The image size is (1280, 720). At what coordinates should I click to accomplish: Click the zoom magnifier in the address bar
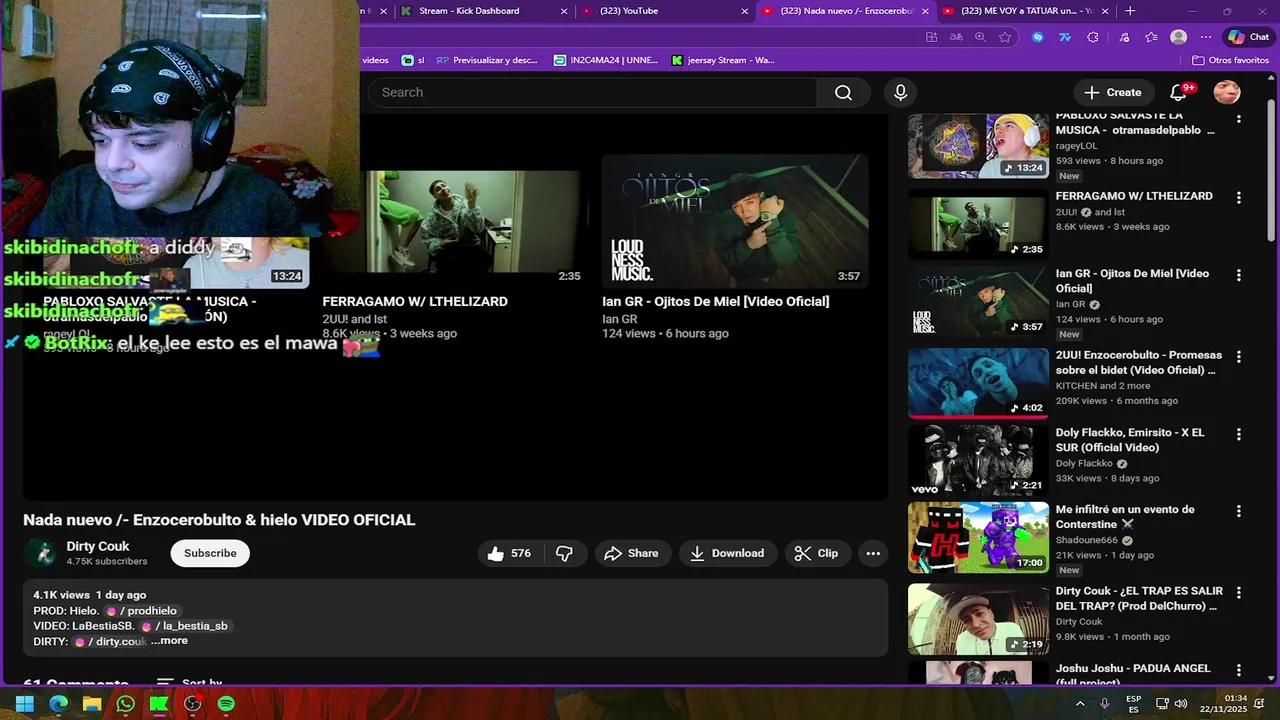[x=980, y=37]
